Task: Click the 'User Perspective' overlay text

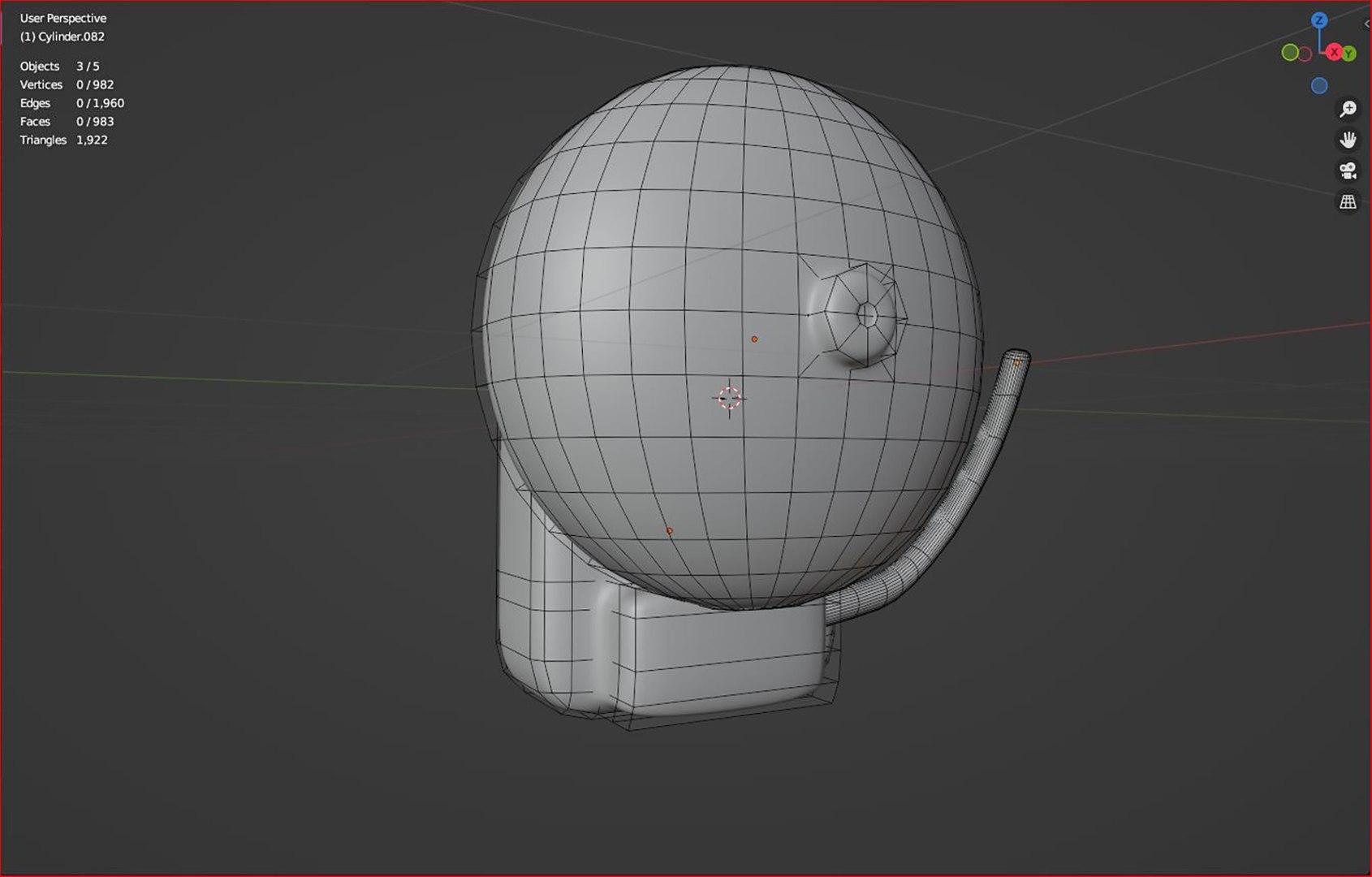Action: (x=63, y=18)
